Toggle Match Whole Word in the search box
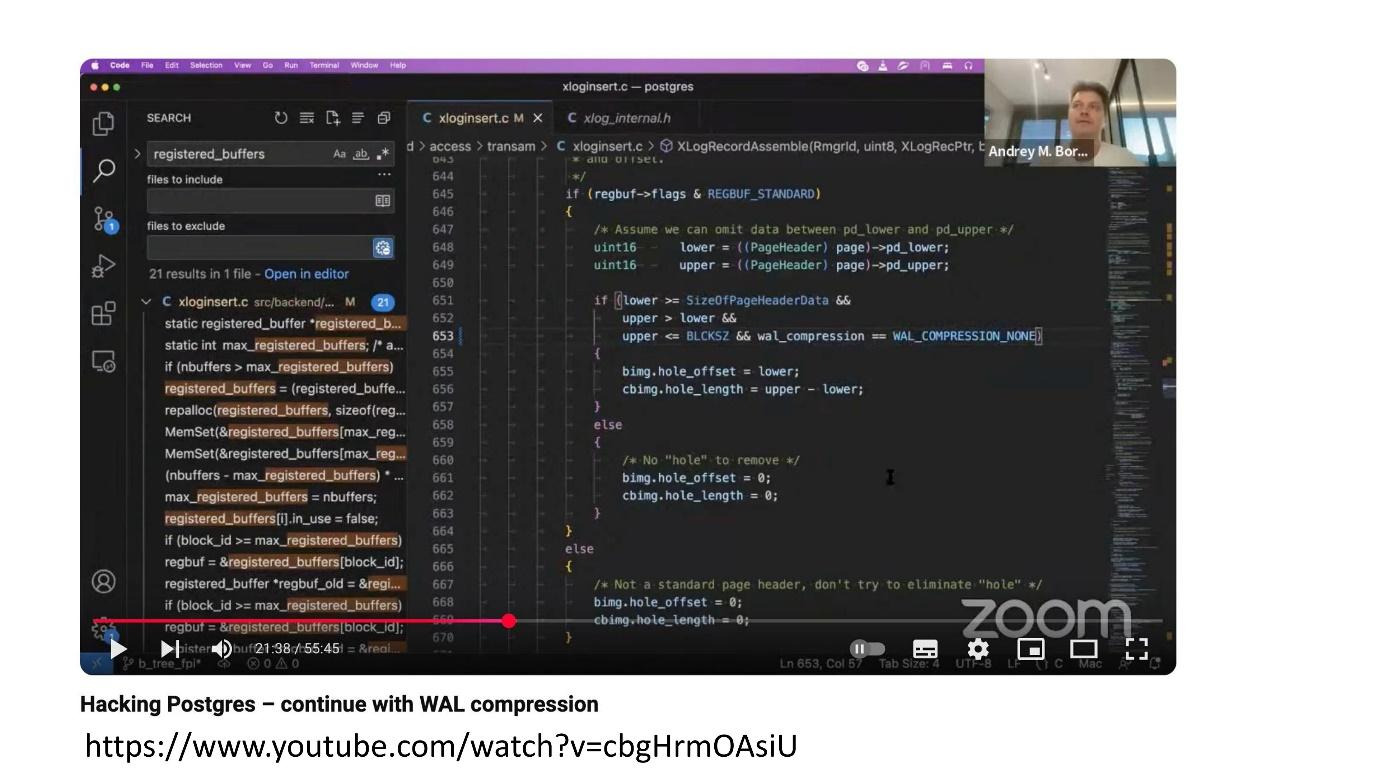 (361, 154)
